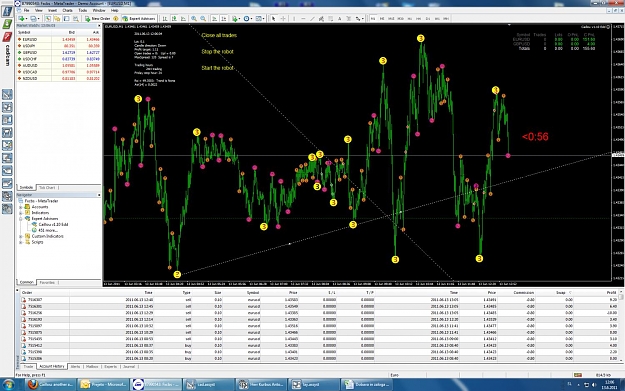This screenshot has height=391, width=625.
Task: Open the indicators list dropdown
Action: (x=236, y=19)
